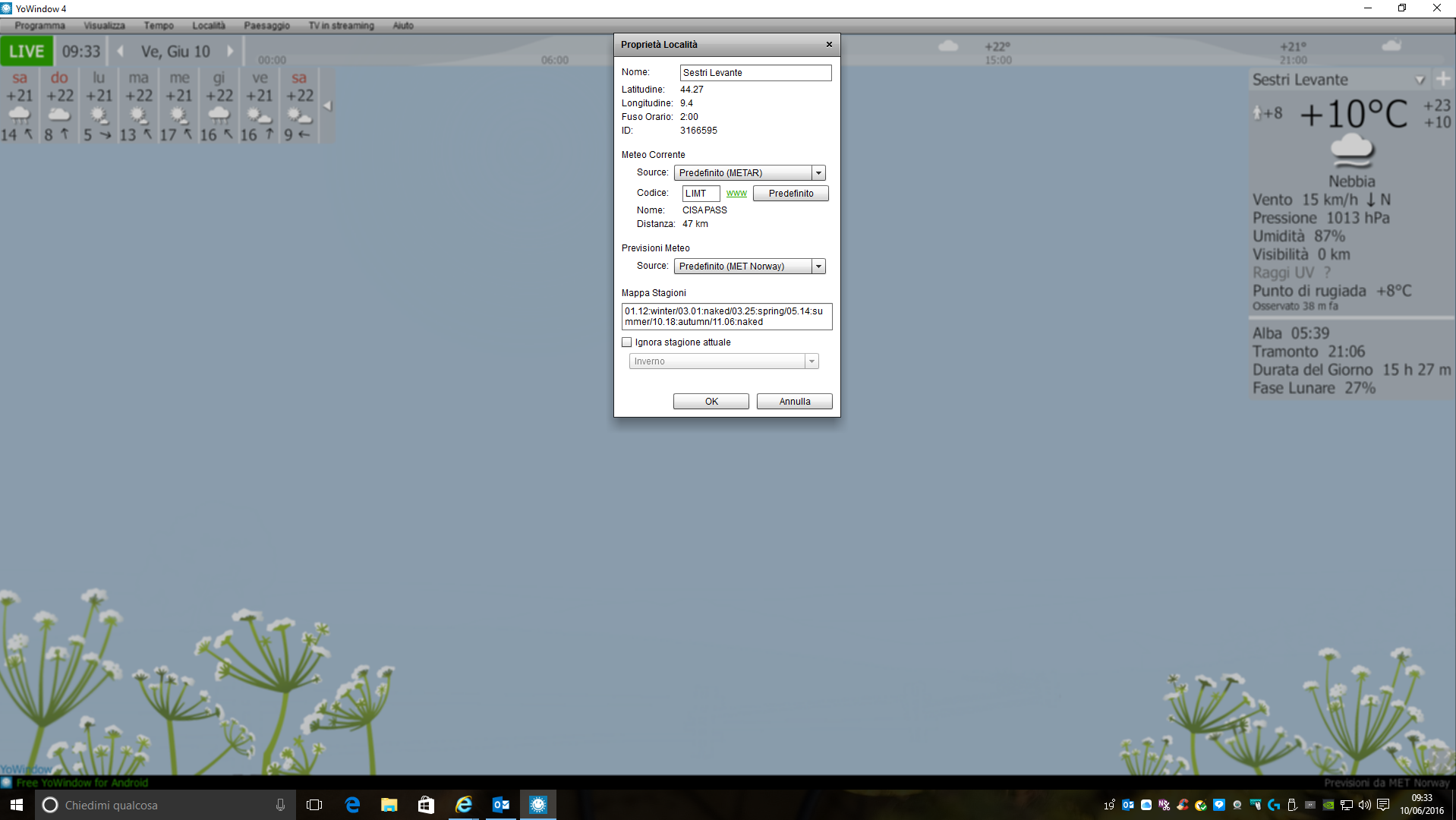This screenshot has width=1456, height=820.
Task: Click the Predefinito button
Action: pos(790,194)
